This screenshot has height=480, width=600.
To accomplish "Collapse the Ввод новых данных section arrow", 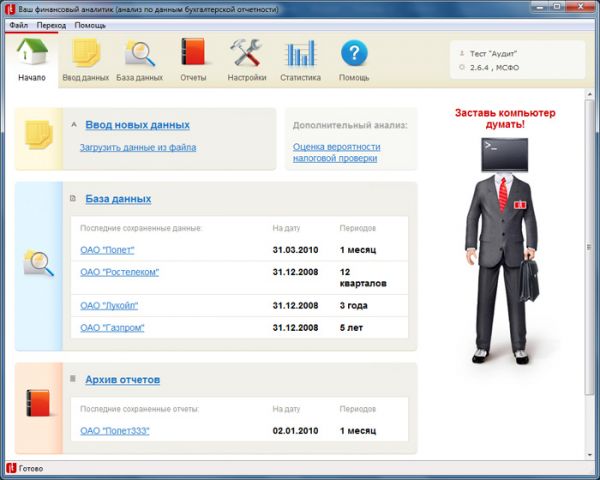I will coord(74,124).
